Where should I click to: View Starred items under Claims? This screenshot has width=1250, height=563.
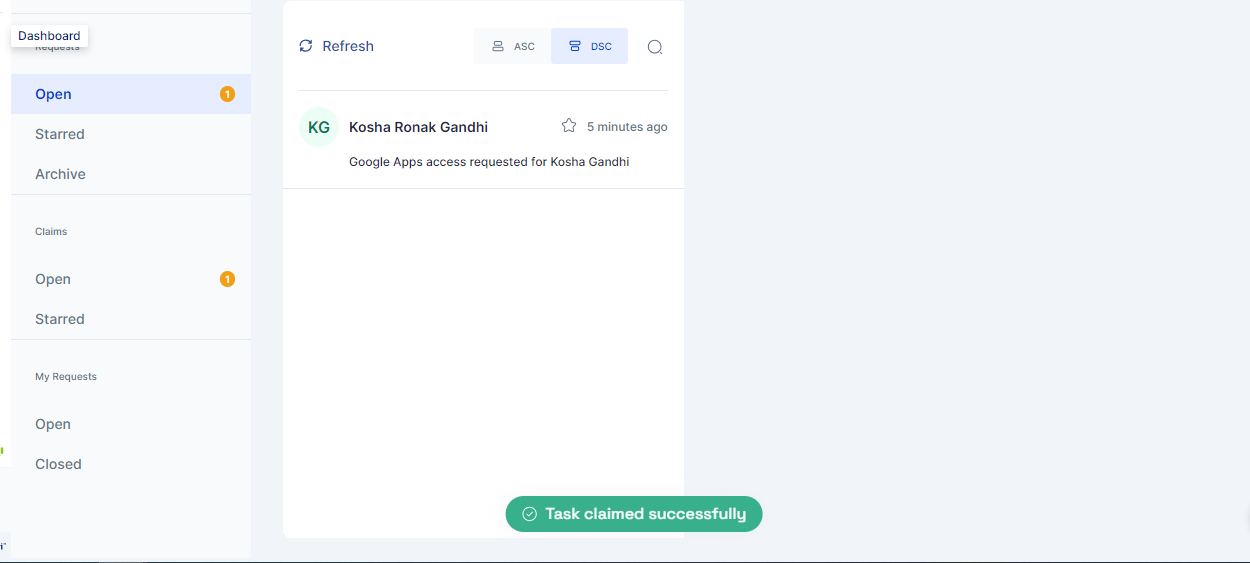pos(60,319)
